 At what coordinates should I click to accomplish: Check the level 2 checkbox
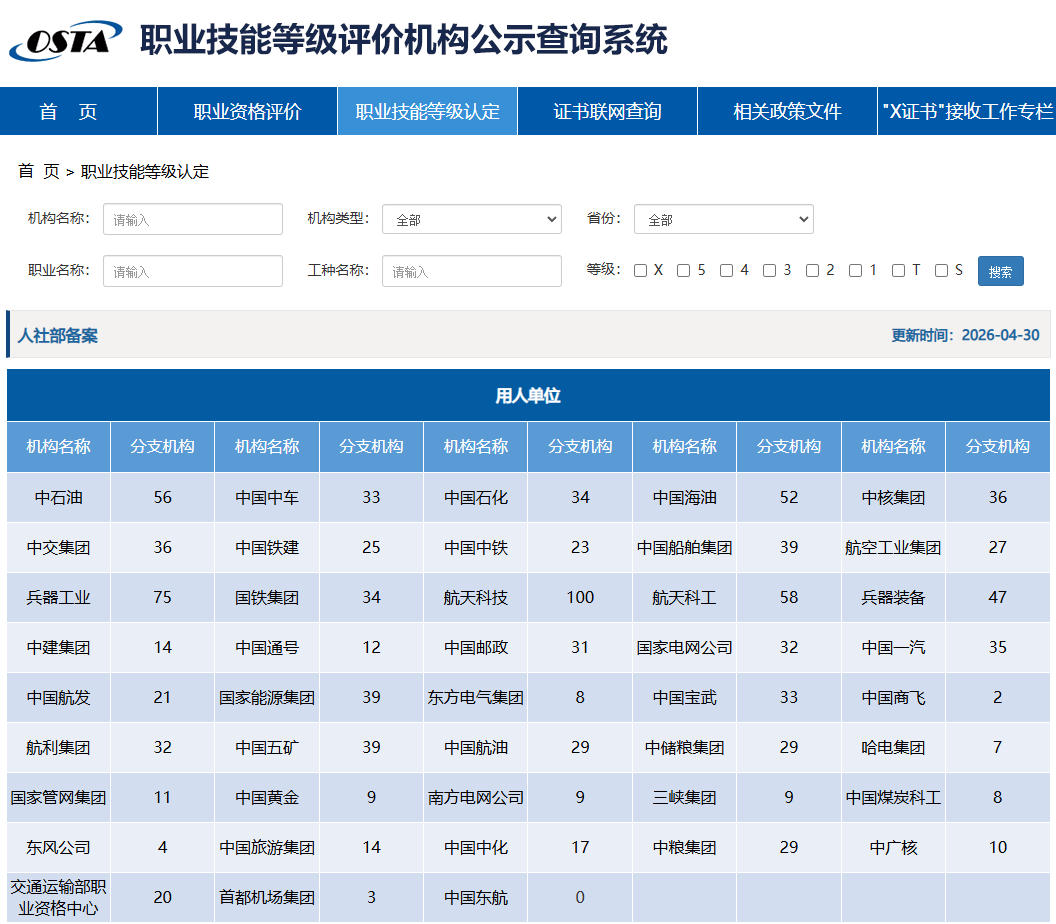tap(813, 270)
